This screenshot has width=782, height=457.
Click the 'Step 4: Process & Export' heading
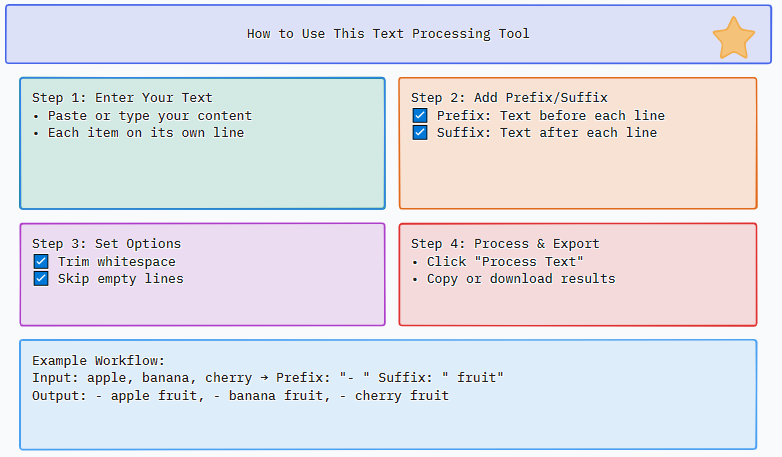point(505,244)
